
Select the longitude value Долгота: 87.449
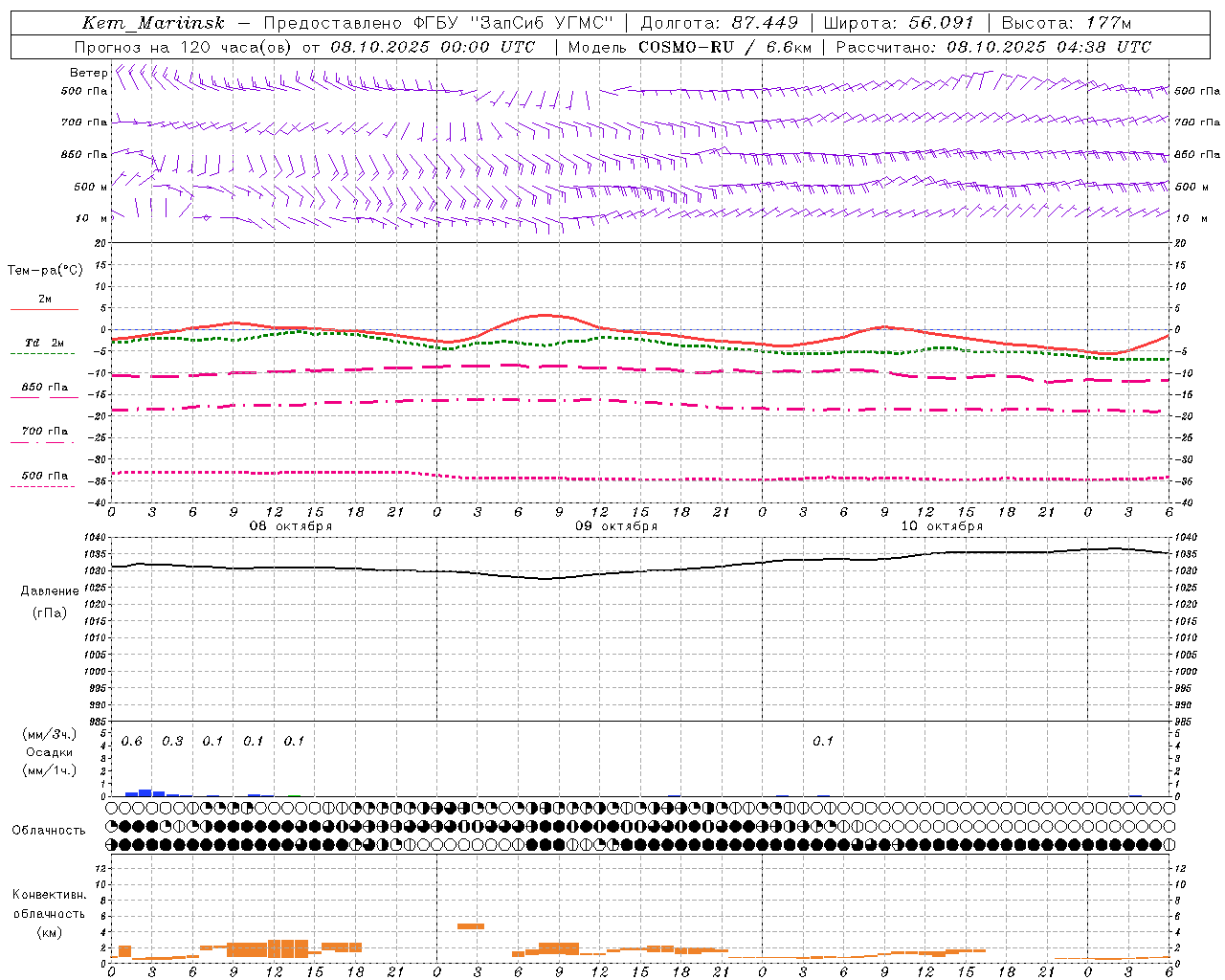[719, 23]
